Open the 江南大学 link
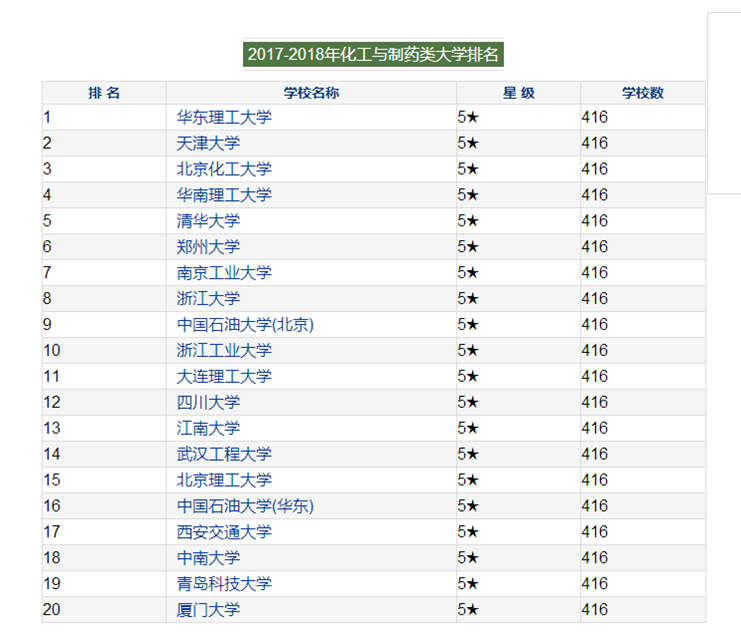This screenshot has width=741, height=637. tap(208, 429)
